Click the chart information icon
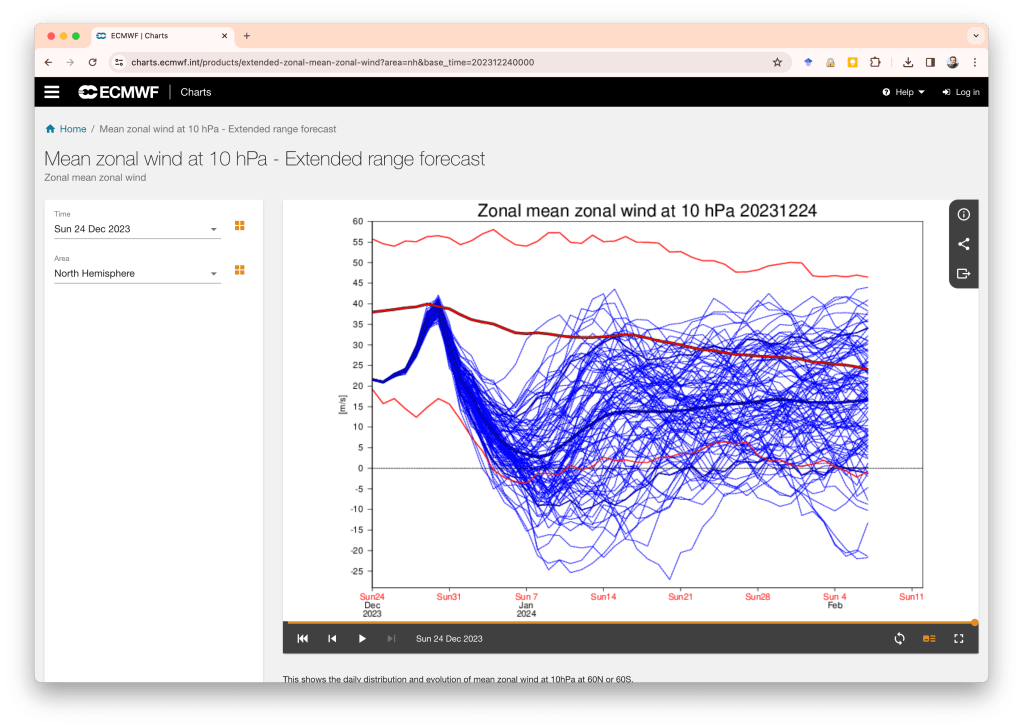Screen dimensions: 1023x728 [x=963, y=215]
